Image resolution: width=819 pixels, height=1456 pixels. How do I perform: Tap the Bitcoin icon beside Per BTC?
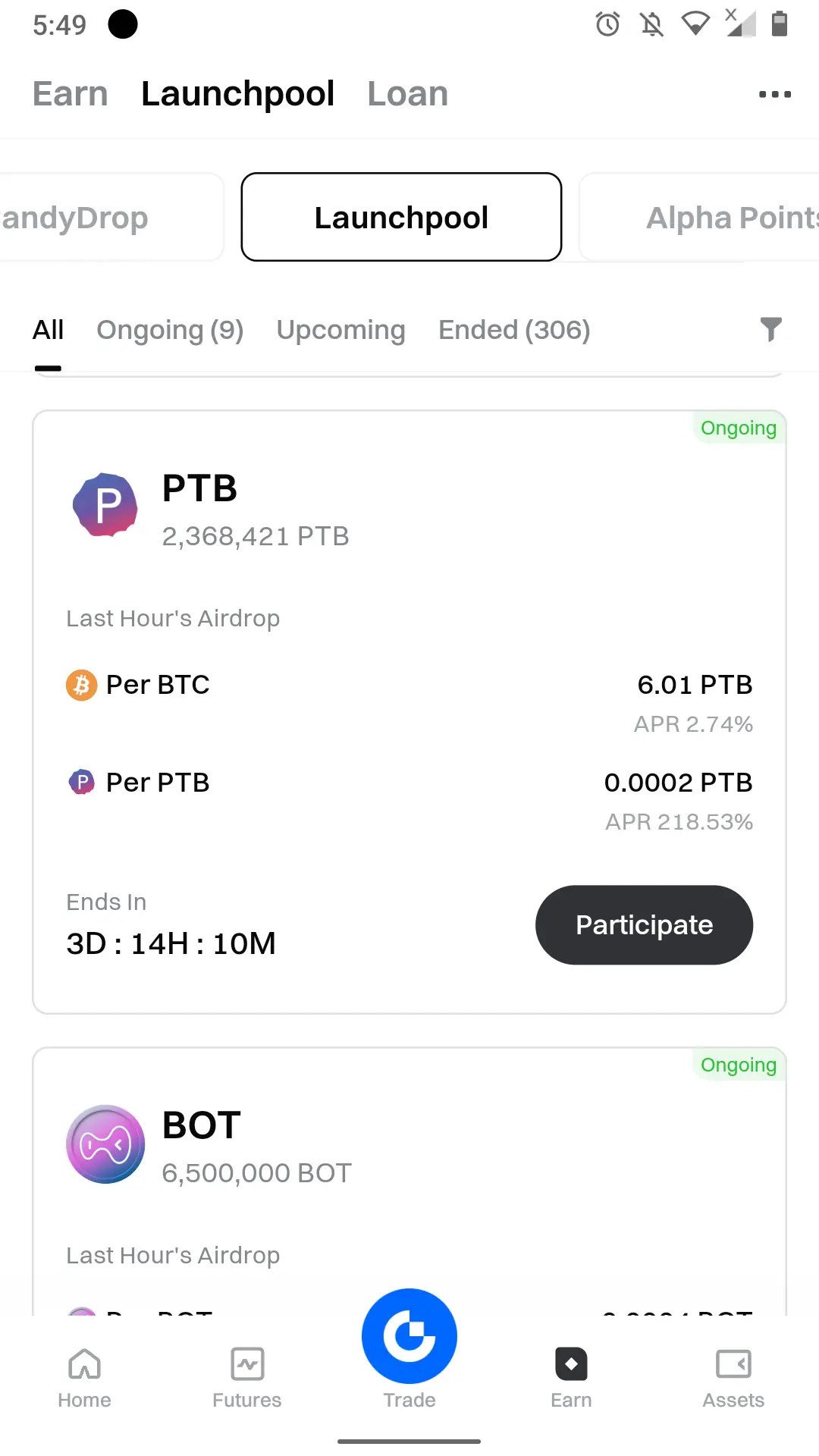coord(82,685)
